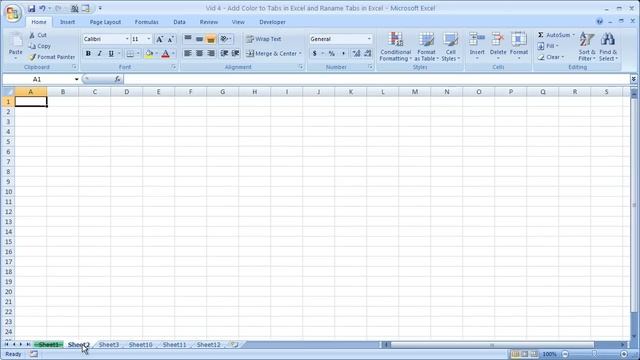This screenshot has width=640, height=360.
Task: Cut the selection
Action: 38,36
